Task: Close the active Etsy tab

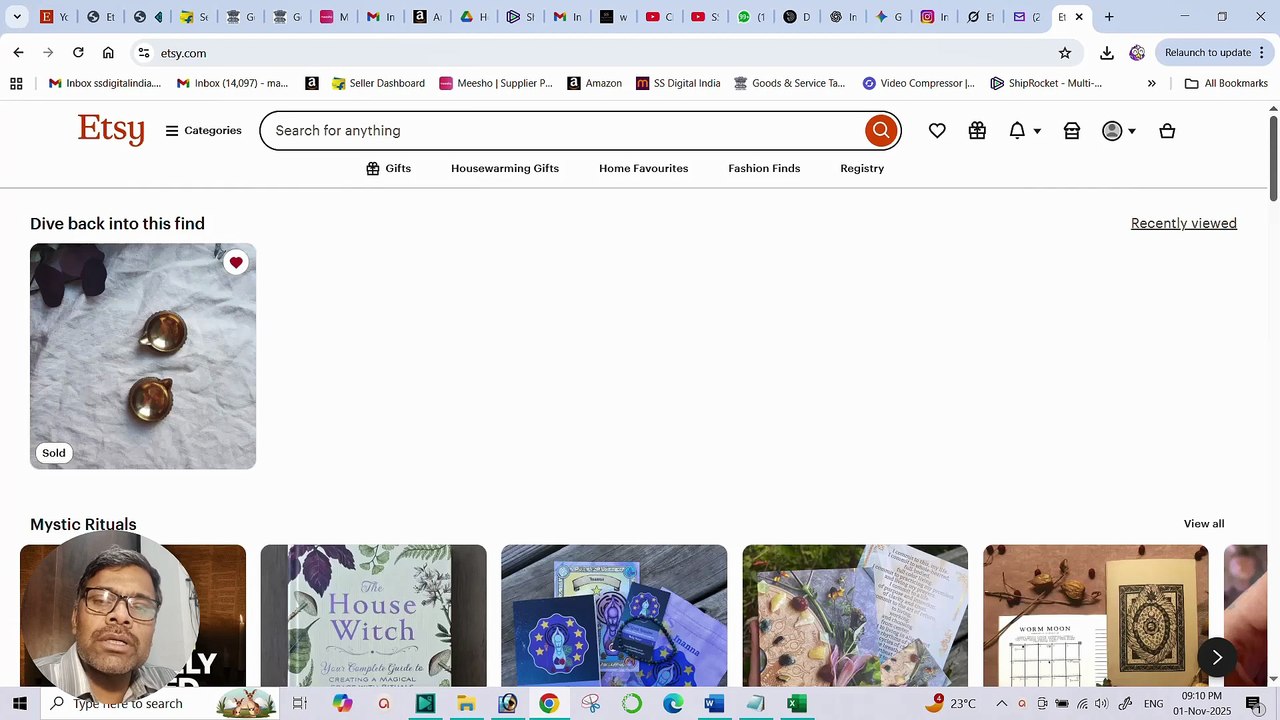Action: [1079, 17]
